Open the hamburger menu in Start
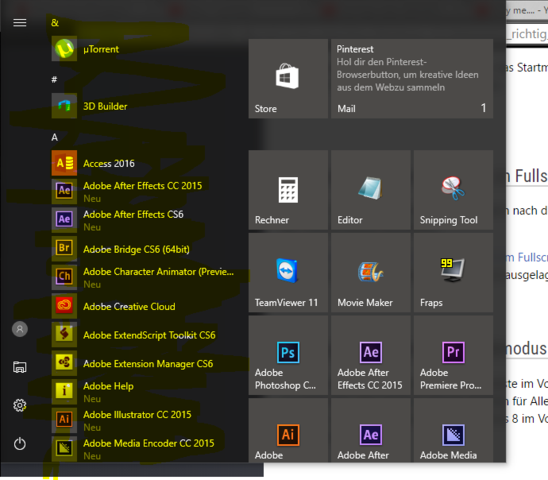Screen dimensions: 548x480 pyautogui.click(x=20, y=23)
